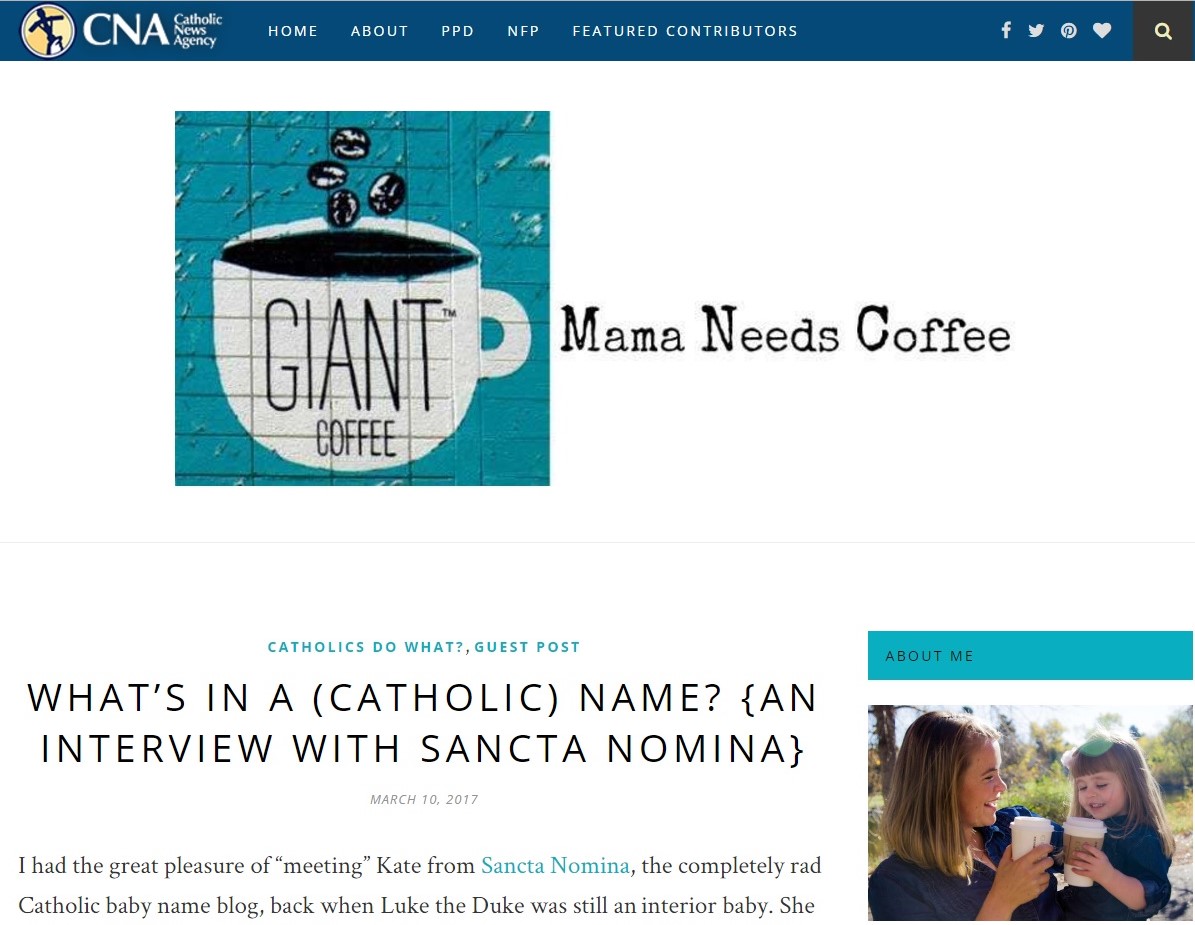Open FEATURED CONTRIBUTORS menu

(x=685, y=31)
